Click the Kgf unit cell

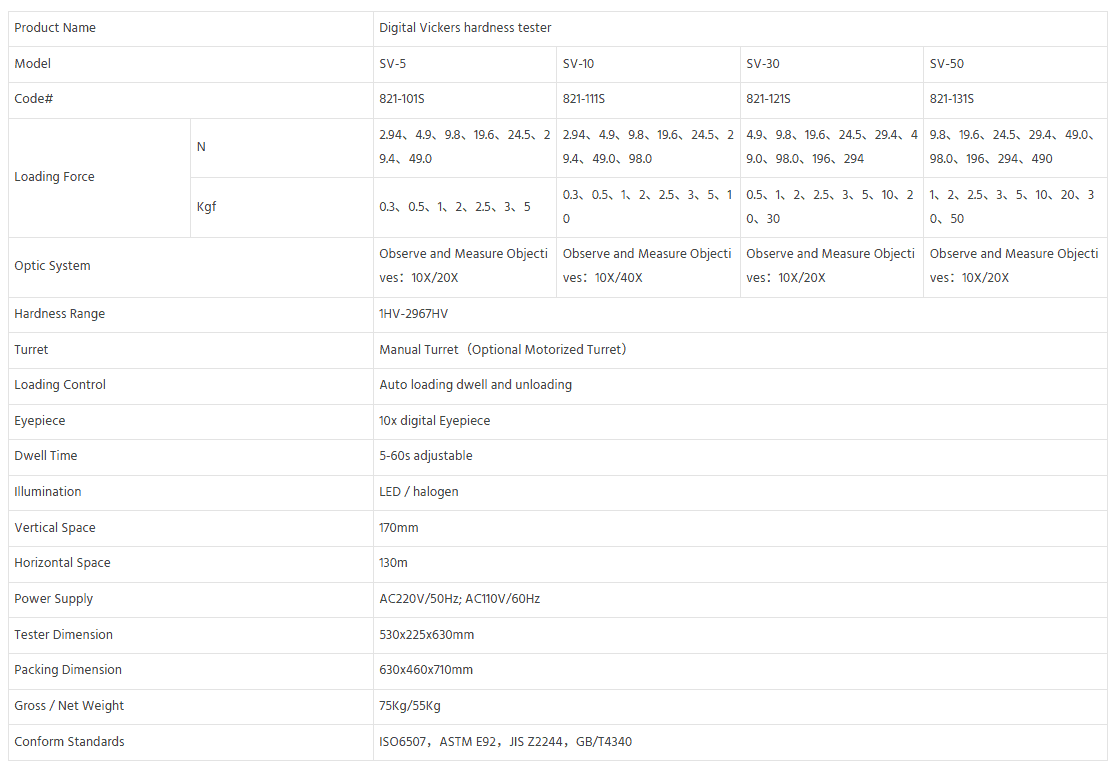(206, 207)
